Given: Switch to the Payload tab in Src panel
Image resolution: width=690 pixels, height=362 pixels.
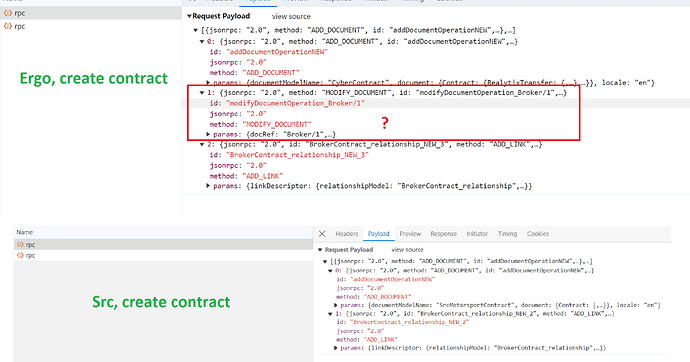Looking at the screenshot, I should [x=378, y=234].
